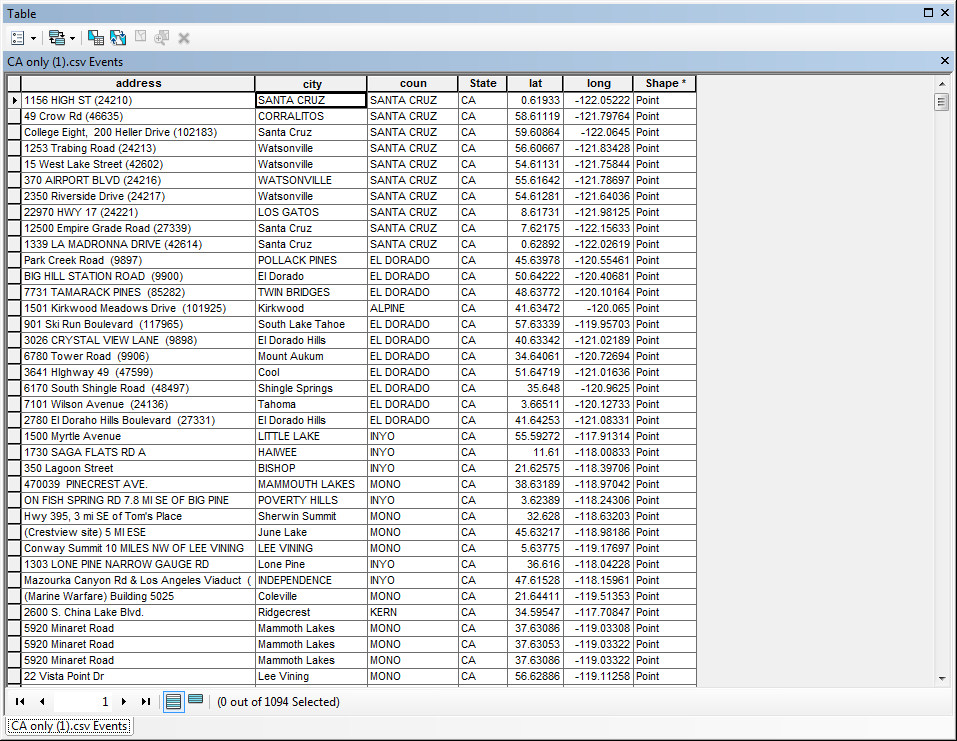Click the LOS GATOS city cell
The image size is (957, 741).
click(311, 212)
